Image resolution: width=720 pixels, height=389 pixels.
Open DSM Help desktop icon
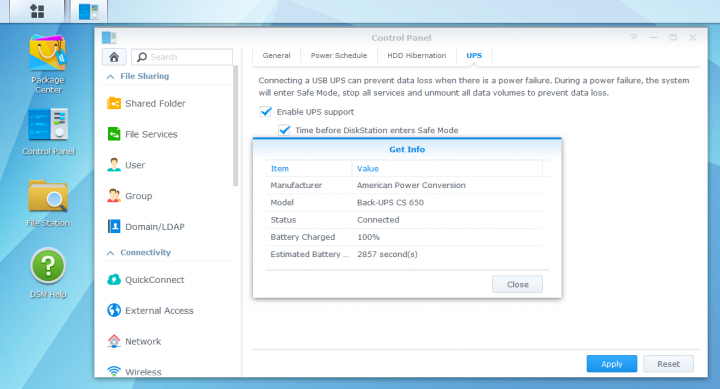click(x=48, y=273)
